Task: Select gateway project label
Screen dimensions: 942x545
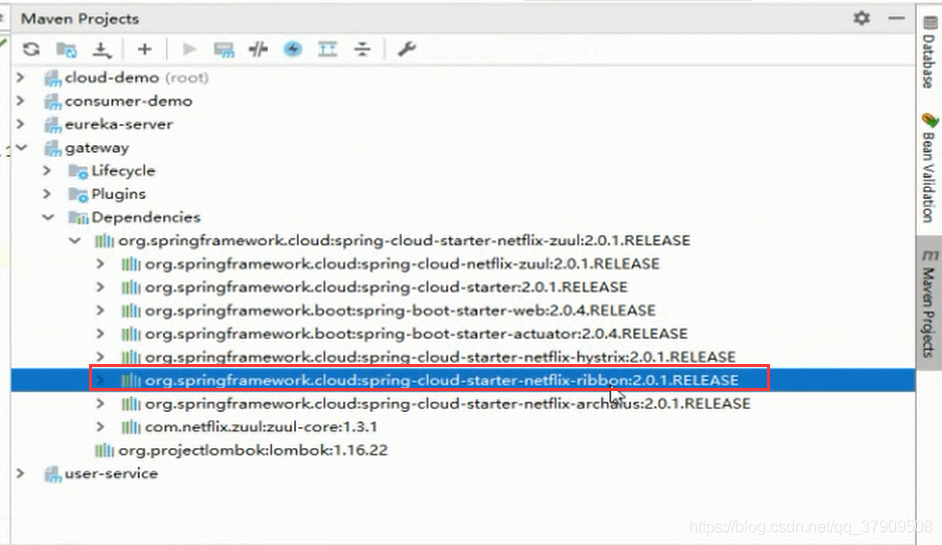Action: pos(97,148)
